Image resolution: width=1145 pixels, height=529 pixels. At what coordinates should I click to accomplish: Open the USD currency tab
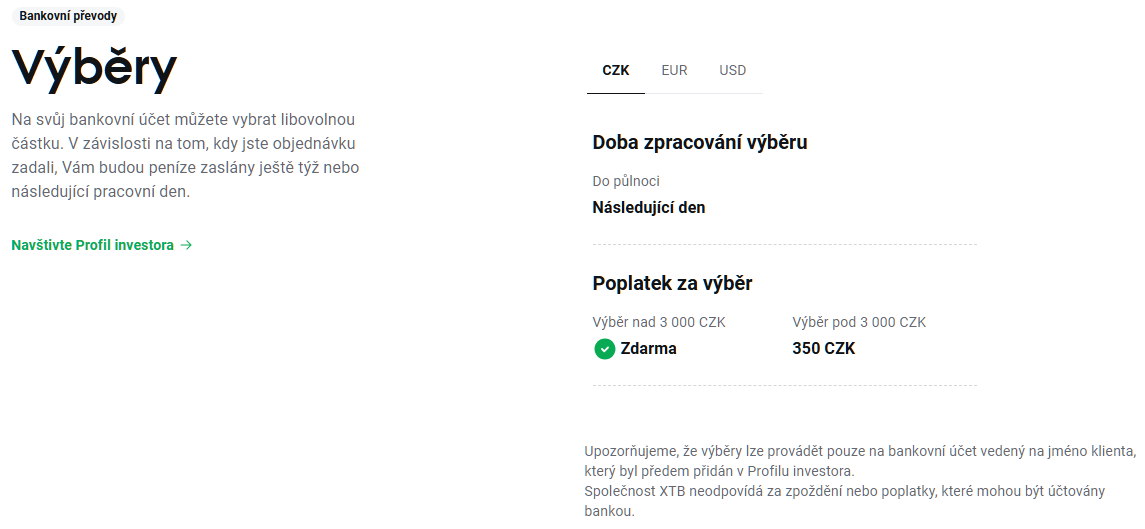(x=732, y=71)
